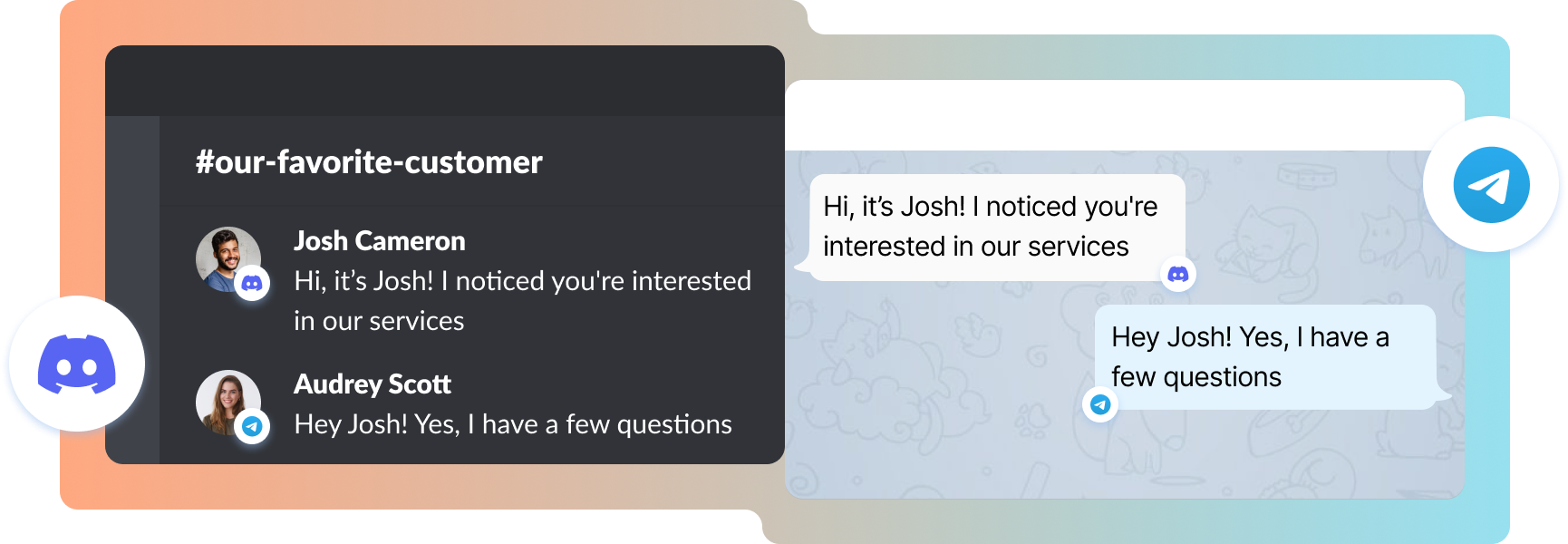
Task: Open the #our-favorite-customer channel title
Action: [369, 162]
